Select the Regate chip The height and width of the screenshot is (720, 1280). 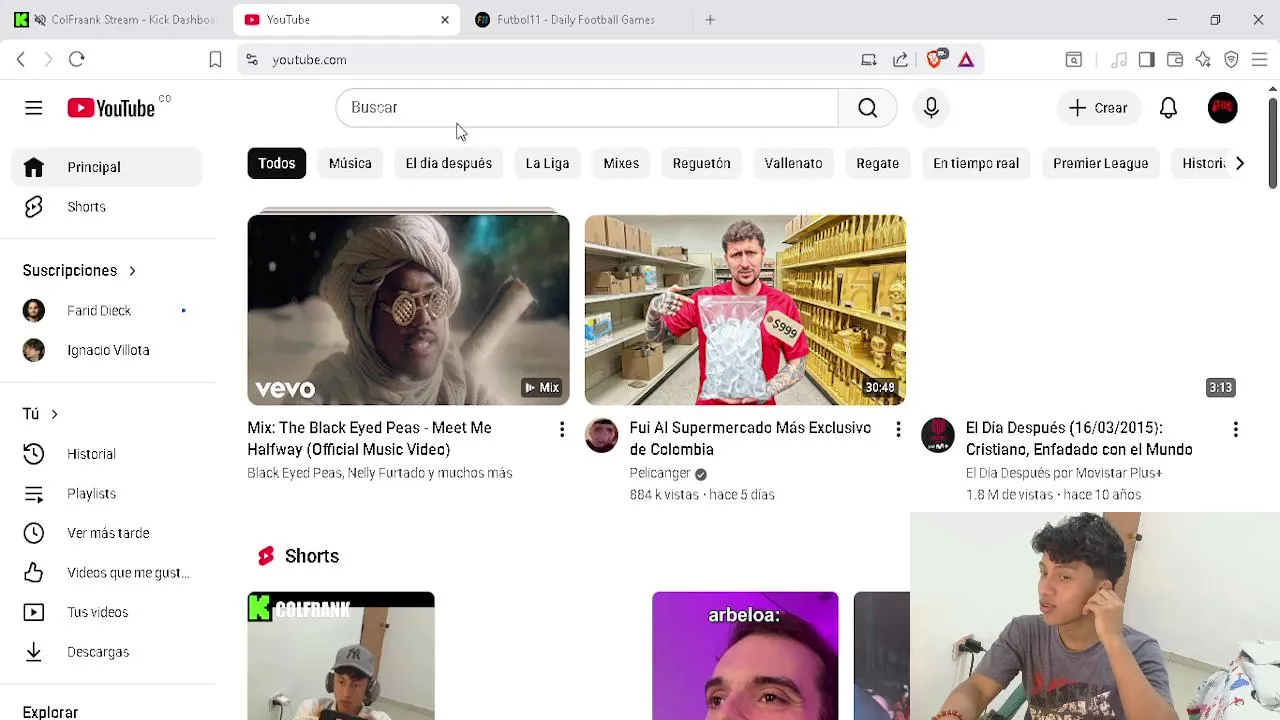pyautogui.click(x=877, y=163)
